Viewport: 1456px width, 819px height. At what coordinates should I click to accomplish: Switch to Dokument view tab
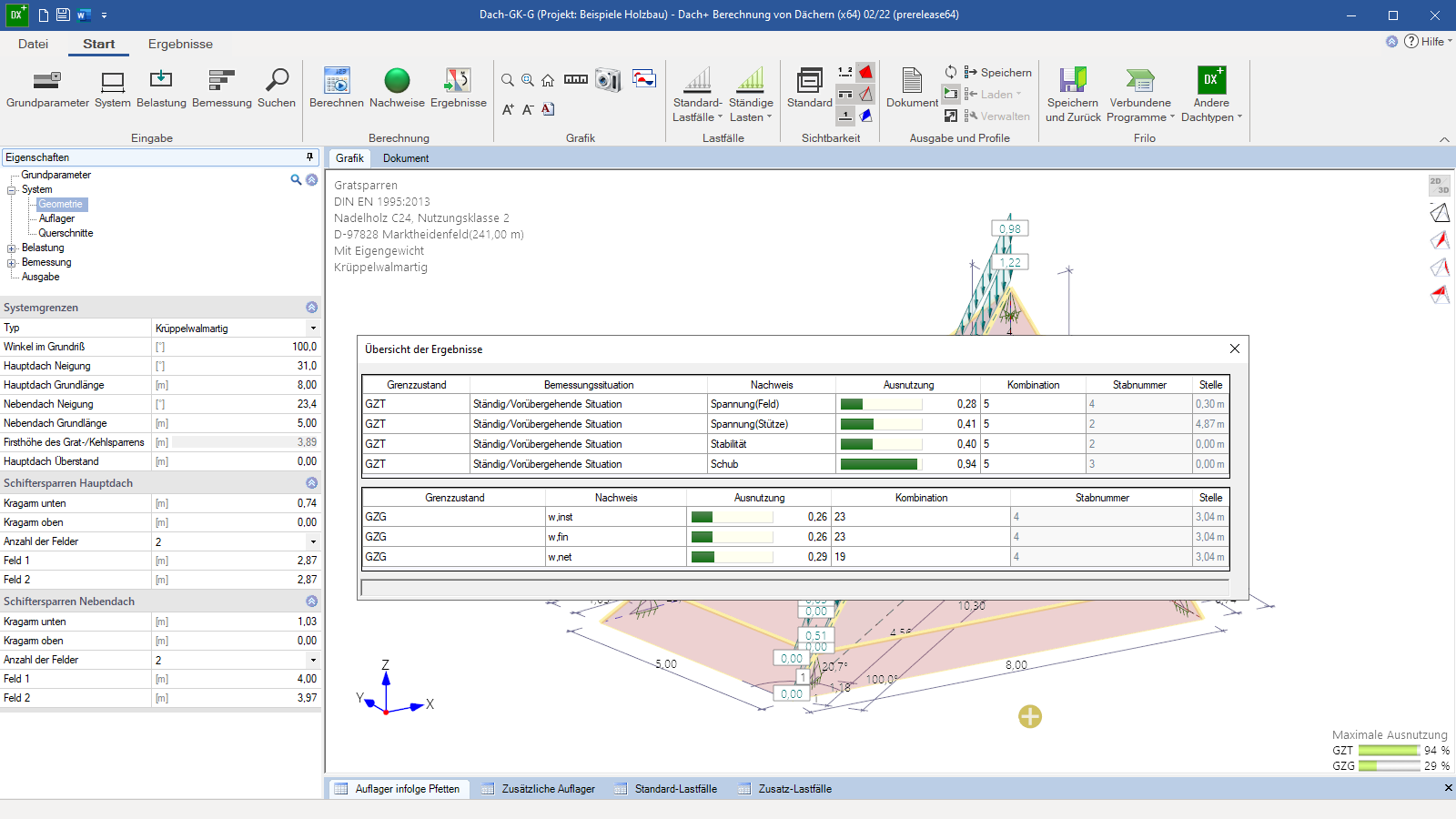tap(406, 158)
